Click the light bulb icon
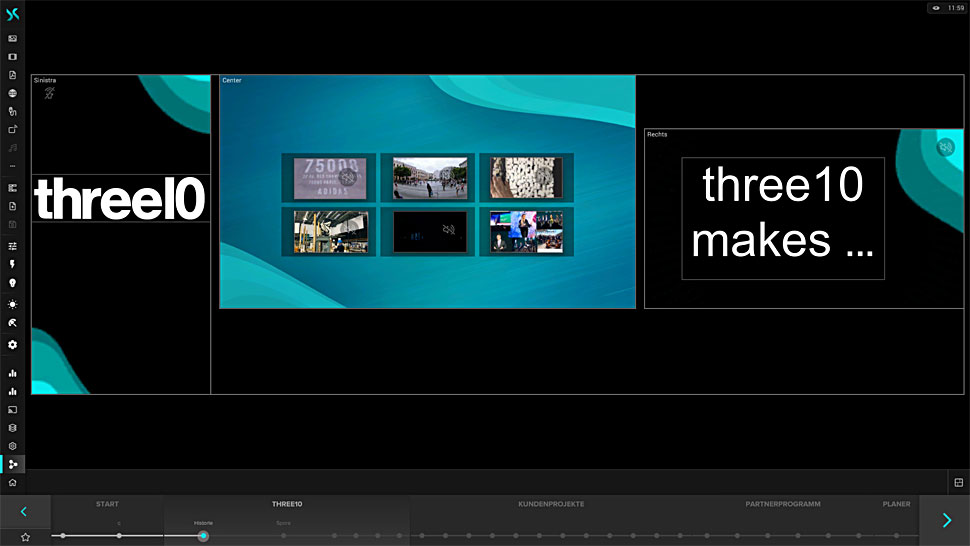 (12, 283)
